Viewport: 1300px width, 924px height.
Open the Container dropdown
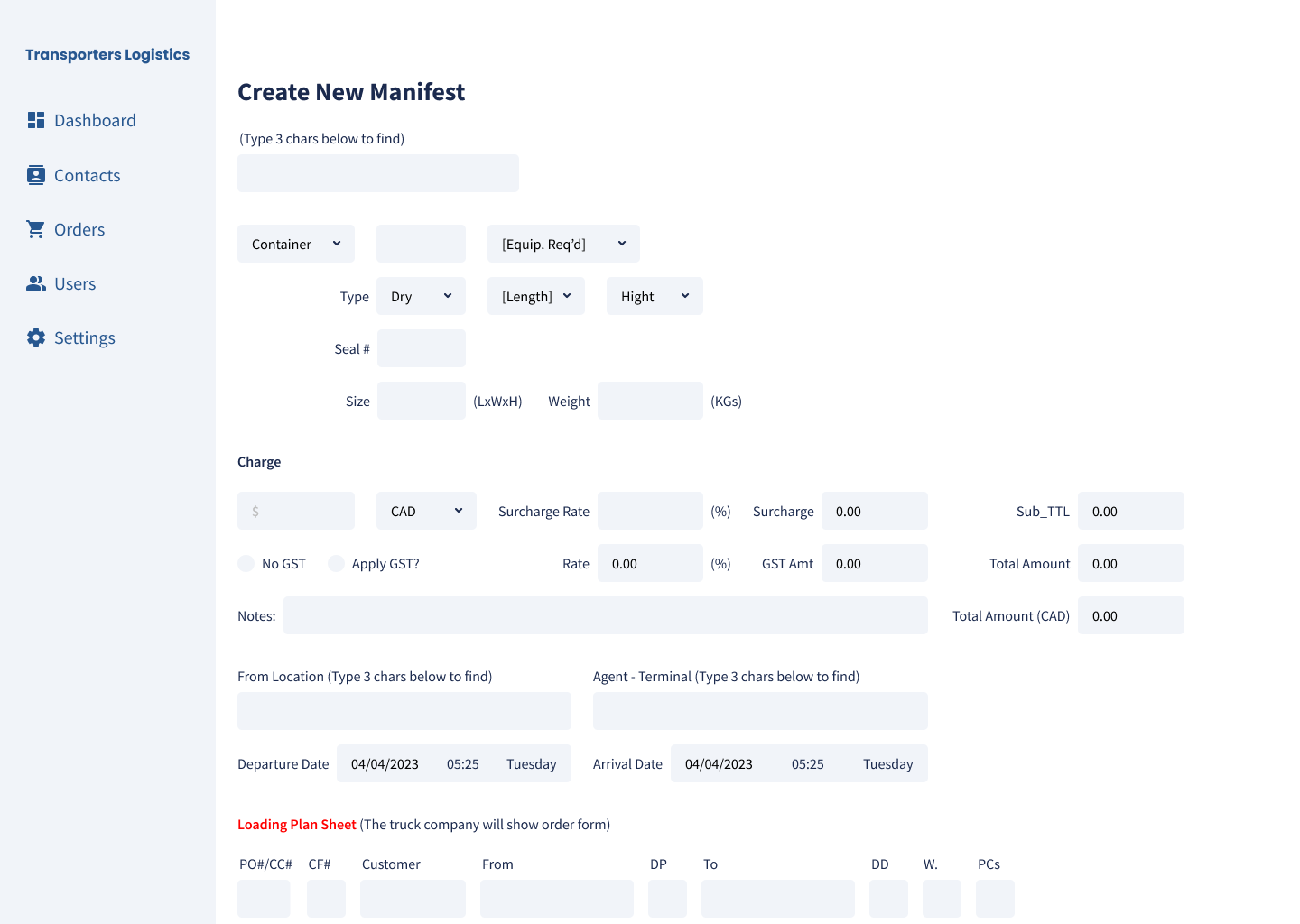[x=295, y=243]
